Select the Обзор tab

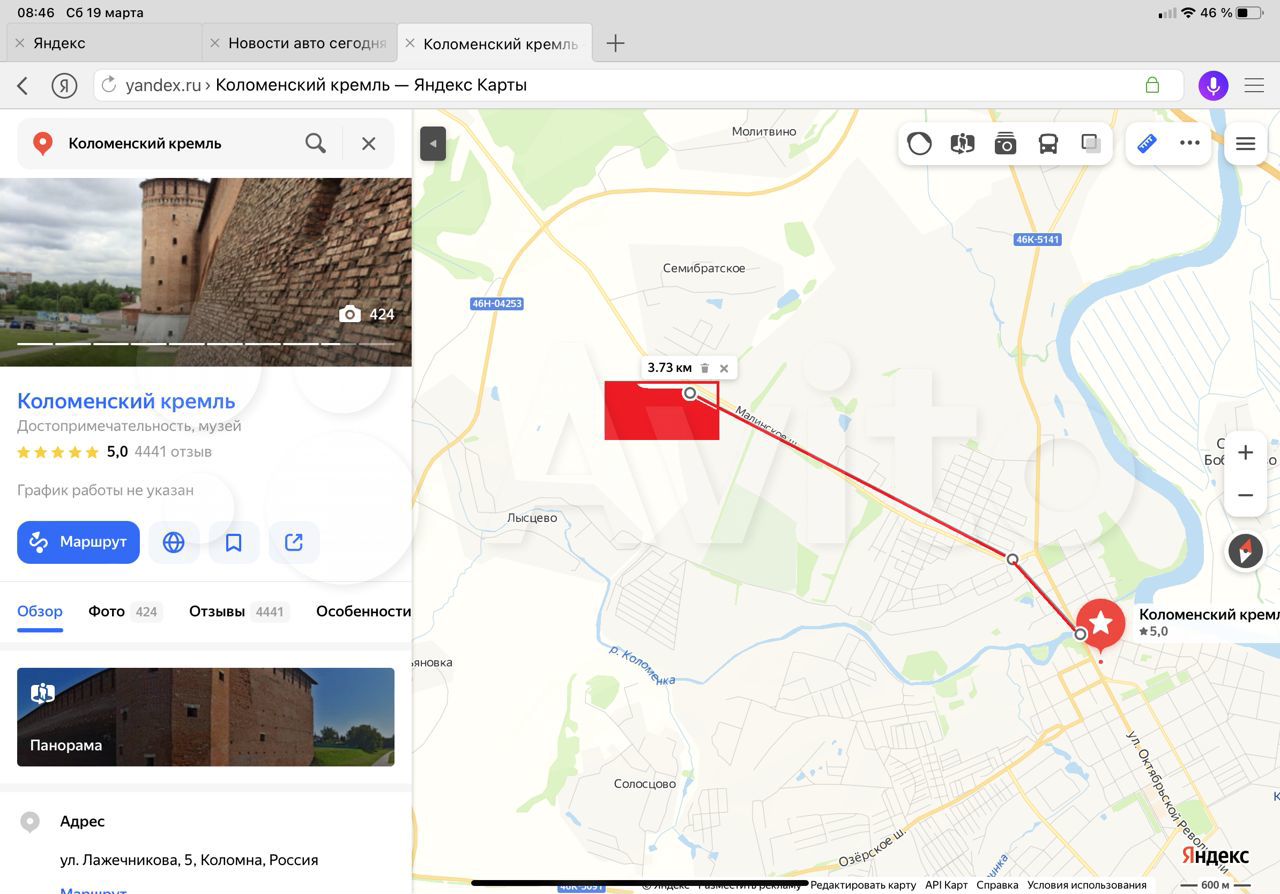tap(40, 611)
